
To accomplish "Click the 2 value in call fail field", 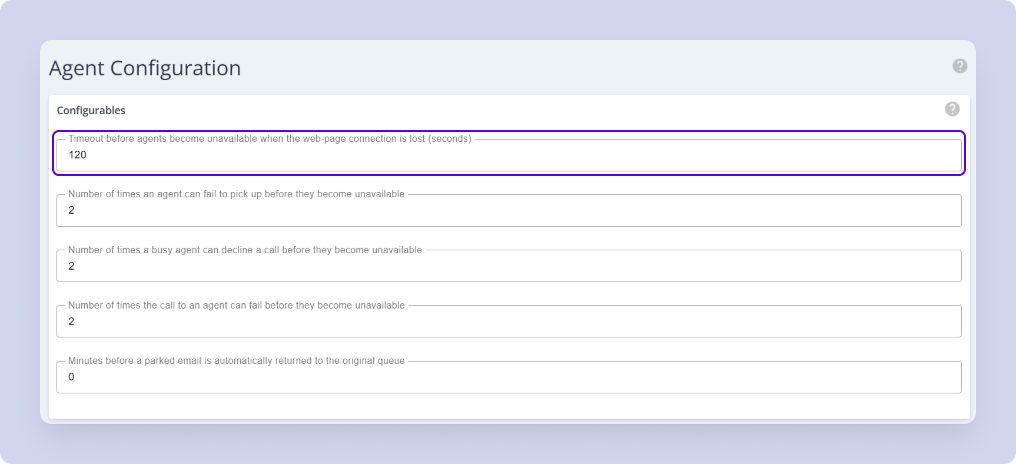I will pyautogui.click(x=71, y=321).
